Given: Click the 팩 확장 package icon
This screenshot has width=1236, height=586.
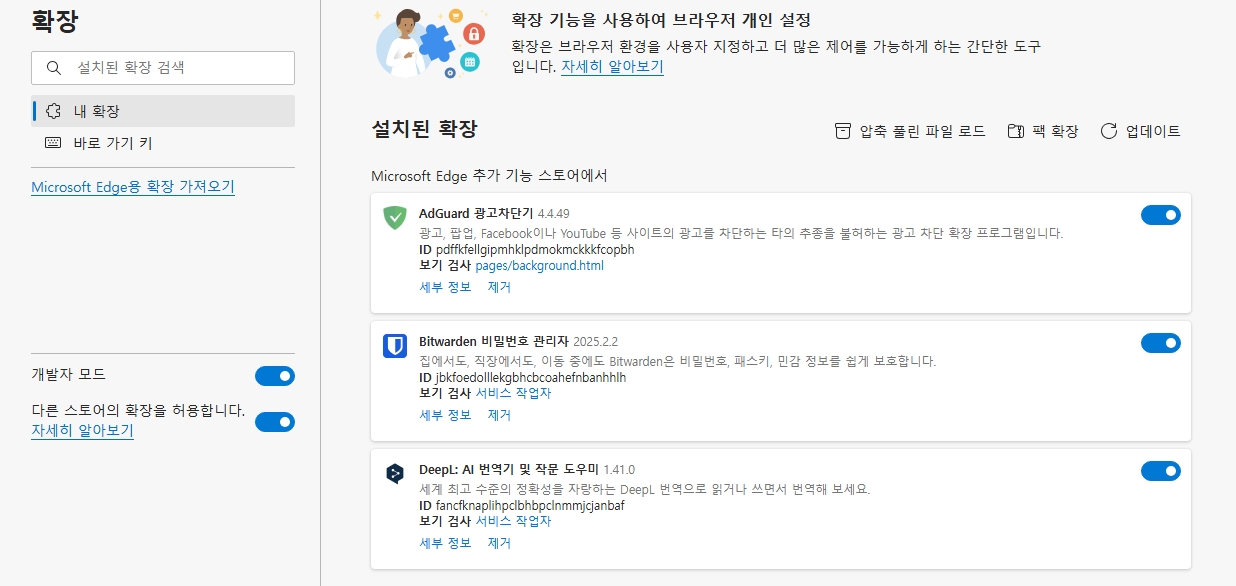Looking at the screenshot, I should coord(1016,131).
